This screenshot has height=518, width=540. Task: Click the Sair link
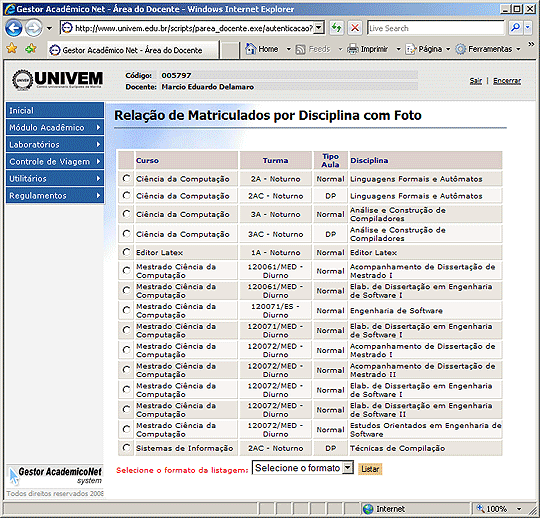[476, 81]
